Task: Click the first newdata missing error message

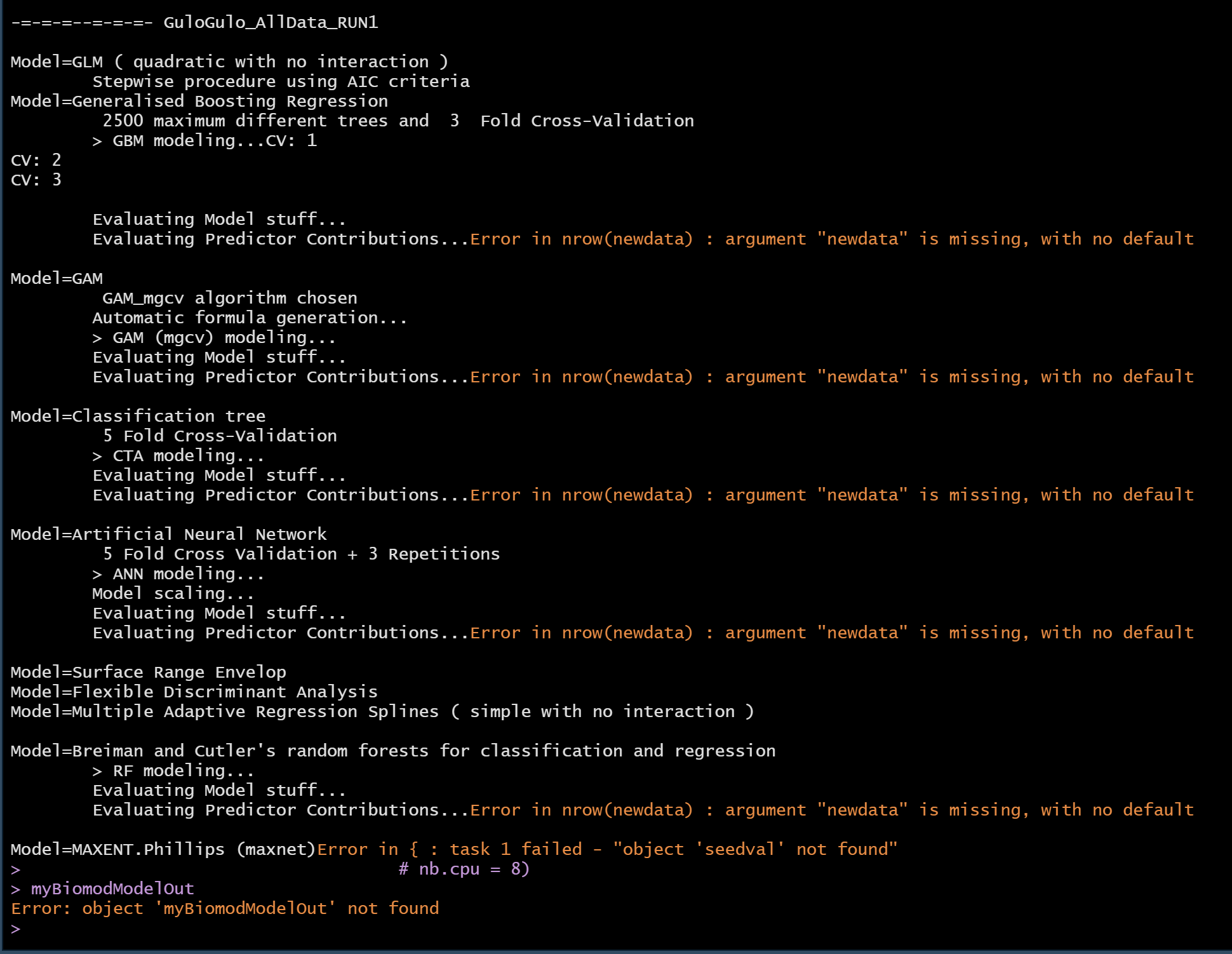Action: click(x=832, y=238)
